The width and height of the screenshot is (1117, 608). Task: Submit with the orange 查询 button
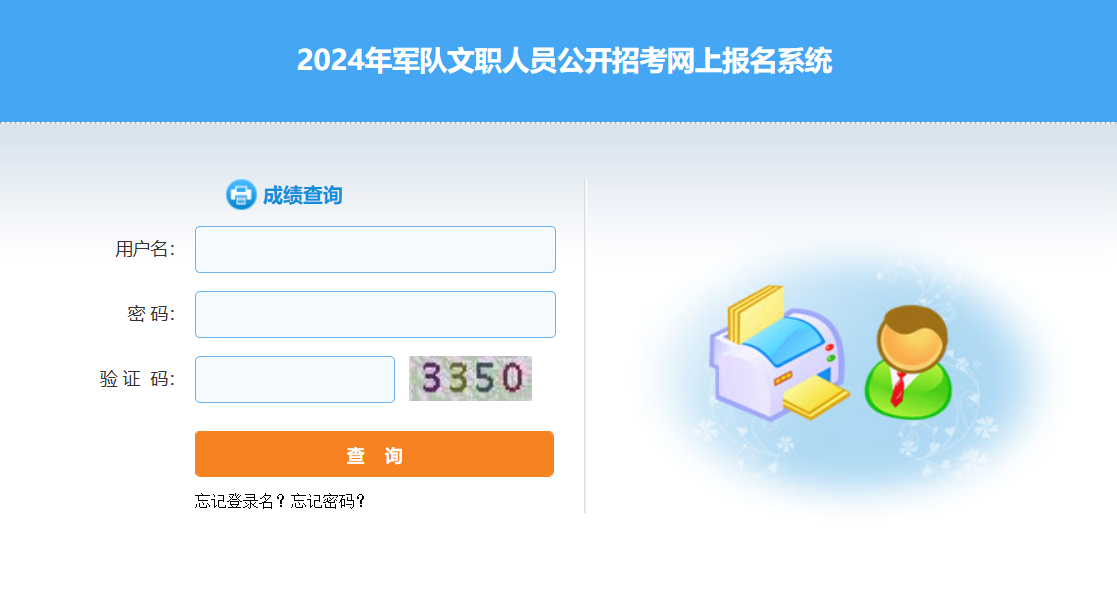coord(375,454)
